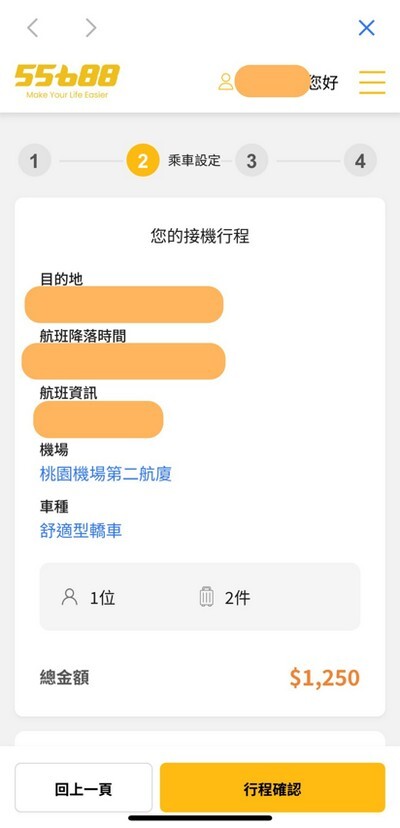The height and width of the screenshot is (828, 400).
Task: Tap the browser back arrow
Action: click(x=33, y=28)
